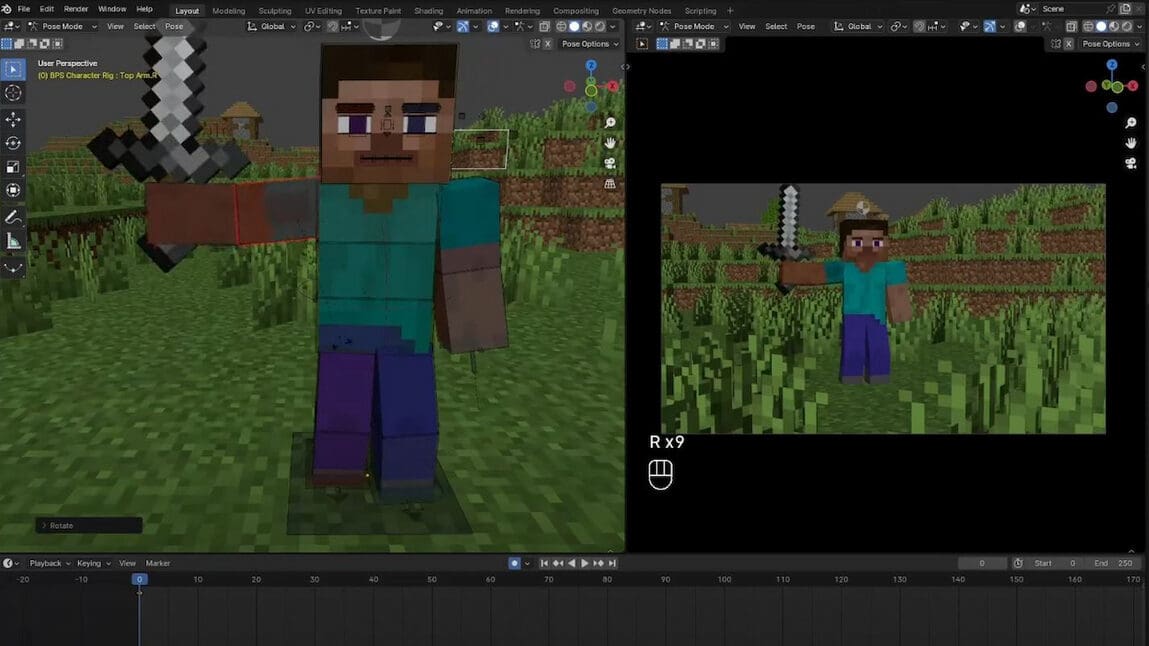The width and height of the screenshot is (1149, 646).
Task: Click the pan hand icon in left viewport
Action: 610,143
